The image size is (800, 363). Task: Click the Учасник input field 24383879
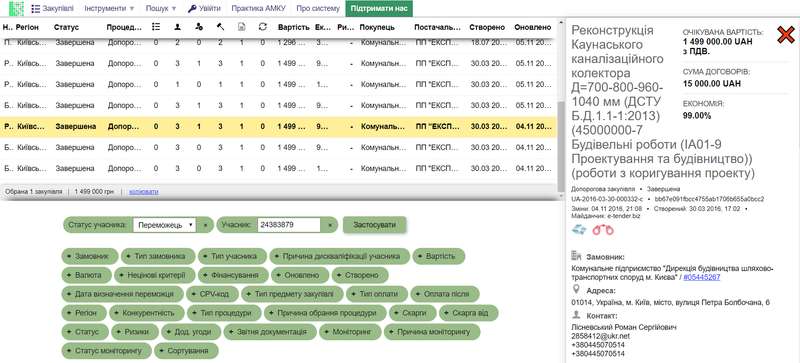288,225
